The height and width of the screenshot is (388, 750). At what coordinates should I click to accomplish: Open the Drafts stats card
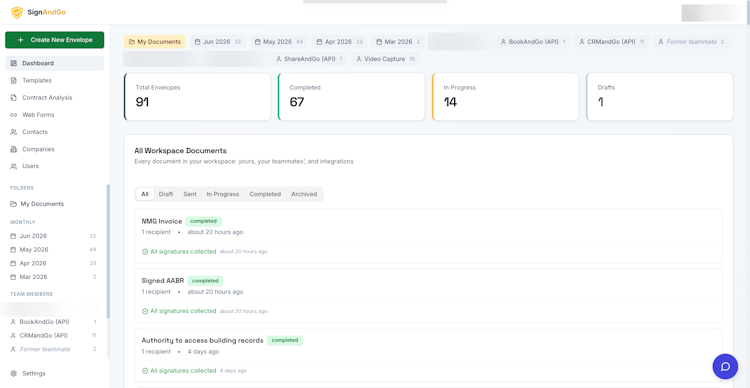(660, 97)
